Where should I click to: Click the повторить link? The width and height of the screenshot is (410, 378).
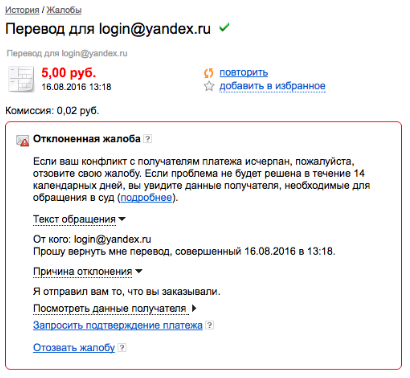pos(244,73)
